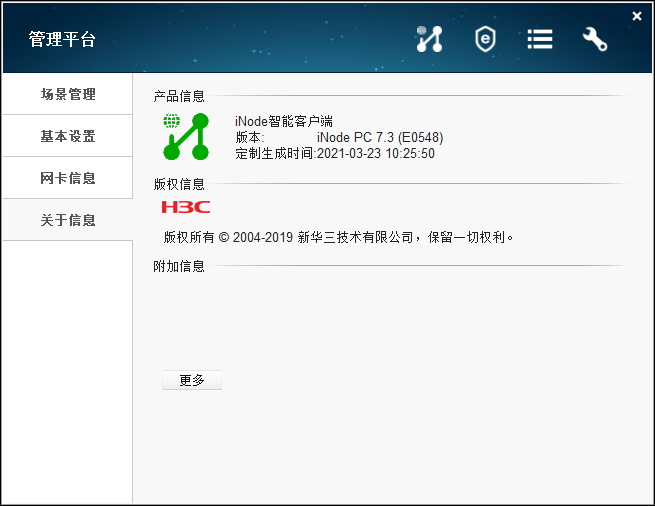Viewport: 655px width, 506px height.
Task: Click the shield security icon
Action: pos(485,39)
